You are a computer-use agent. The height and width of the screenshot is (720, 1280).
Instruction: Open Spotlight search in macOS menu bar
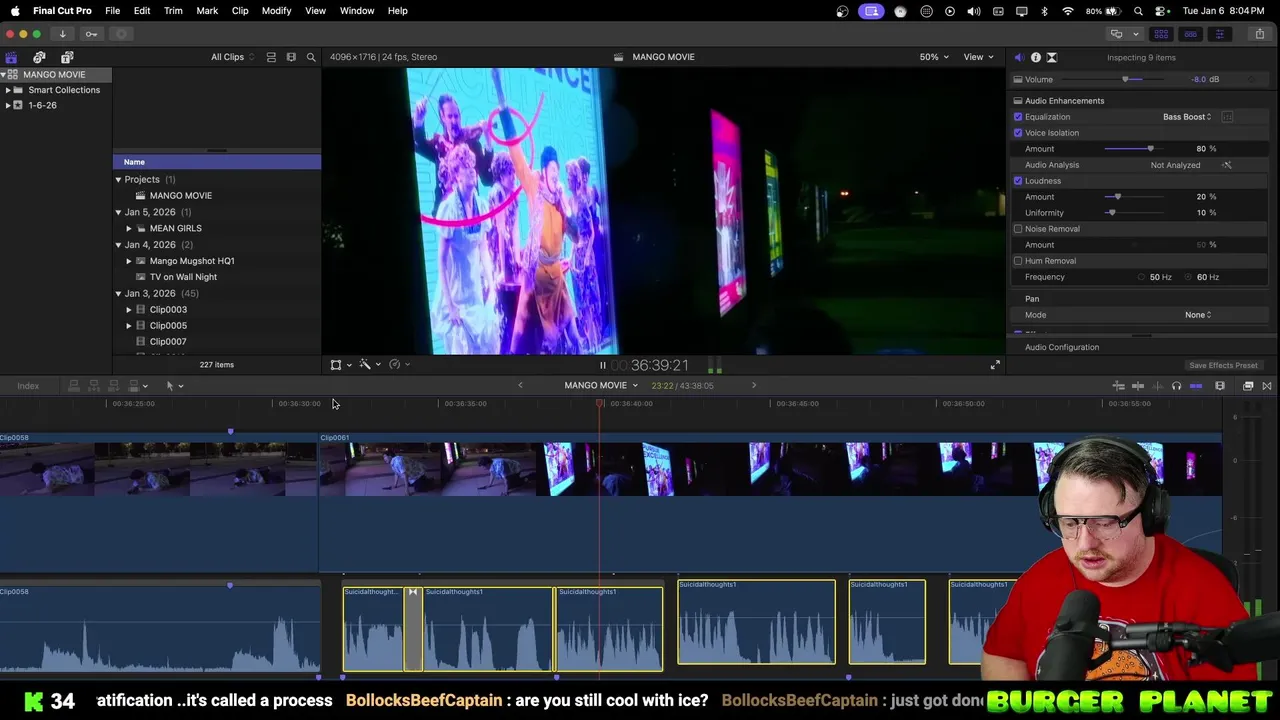point(1139,11)
